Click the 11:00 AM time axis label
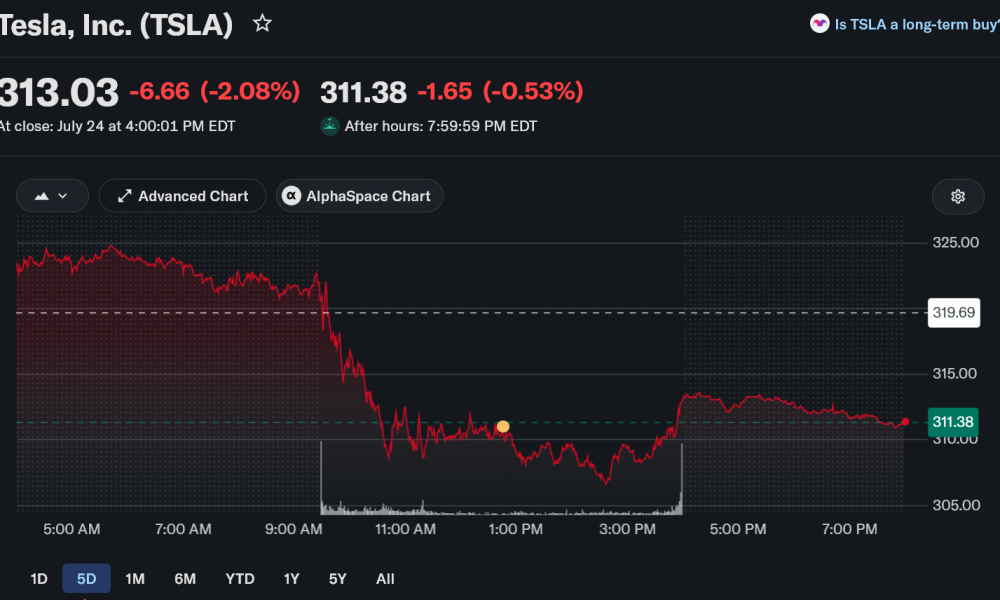The image size is (1000, 600). point(406,529)
